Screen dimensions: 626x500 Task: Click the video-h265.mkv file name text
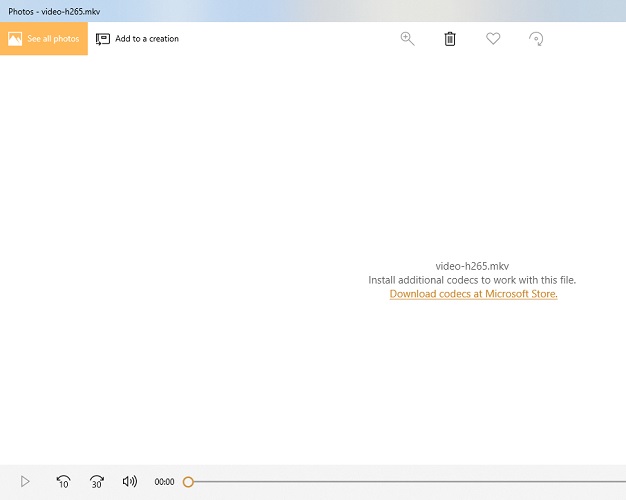pyautogui.click(x=472, y=266)
